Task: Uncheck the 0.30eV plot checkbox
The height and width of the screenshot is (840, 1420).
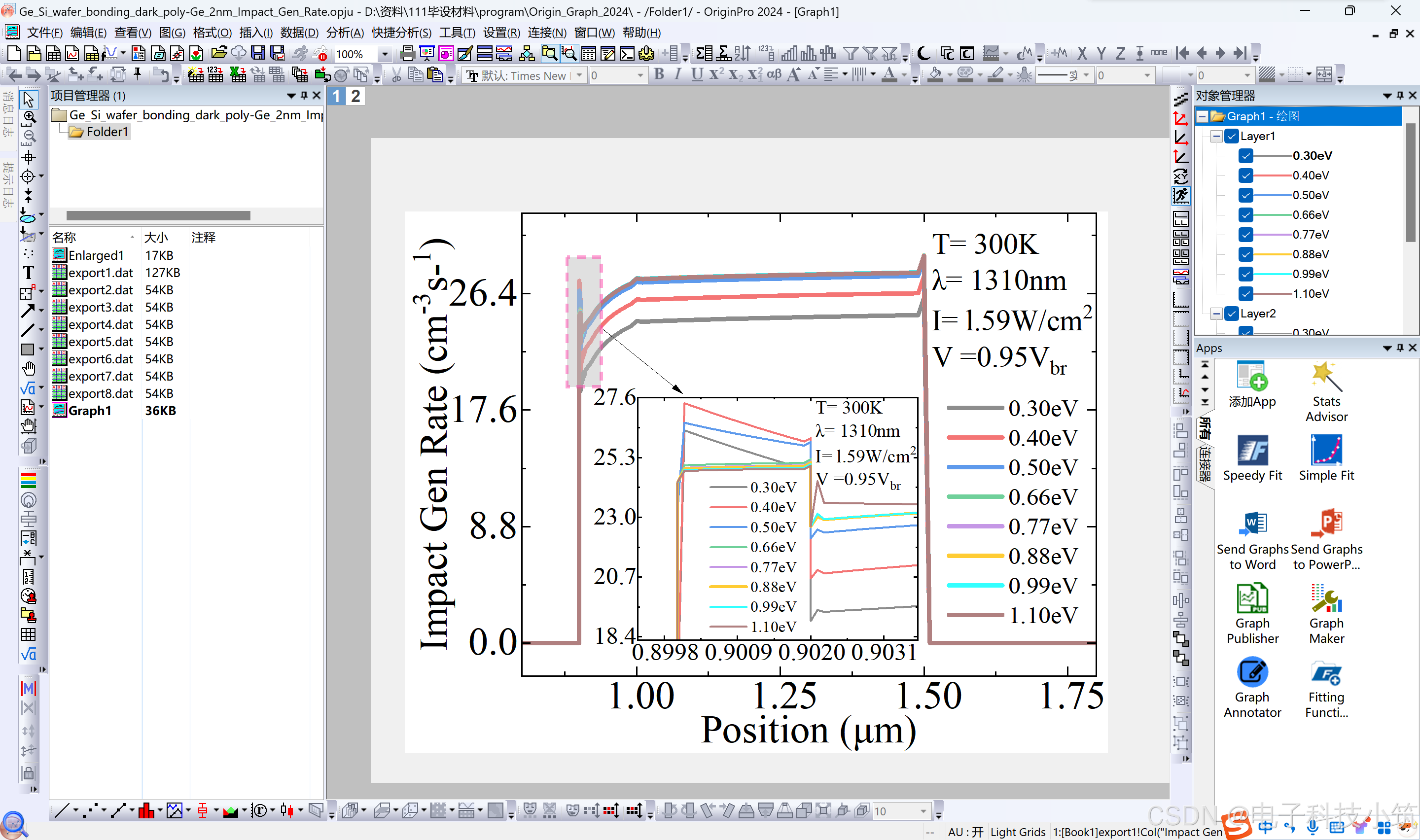Action: coord(1245,156)
